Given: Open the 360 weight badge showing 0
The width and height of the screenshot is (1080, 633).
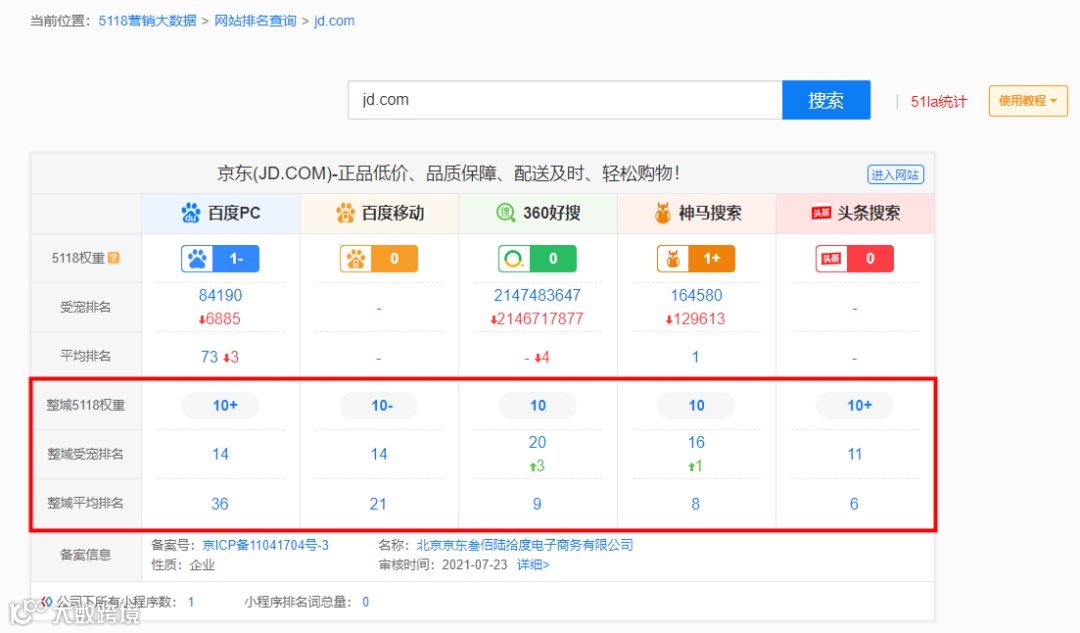Looking at the screenshot, I should coord(537,258).
